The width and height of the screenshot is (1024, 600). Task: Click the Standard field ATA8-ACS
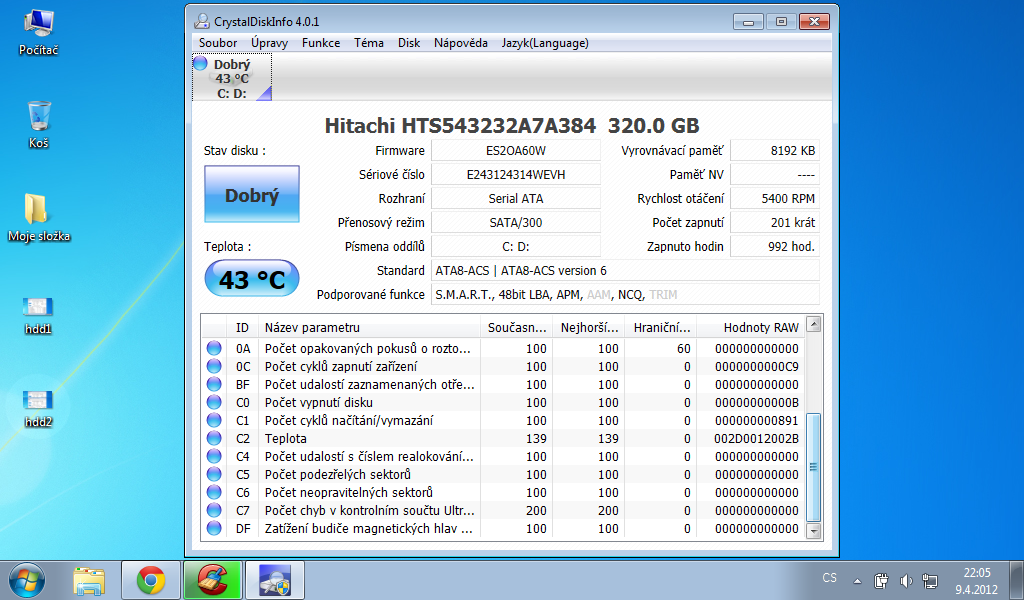pyautogui.click(x=626, y=270)
